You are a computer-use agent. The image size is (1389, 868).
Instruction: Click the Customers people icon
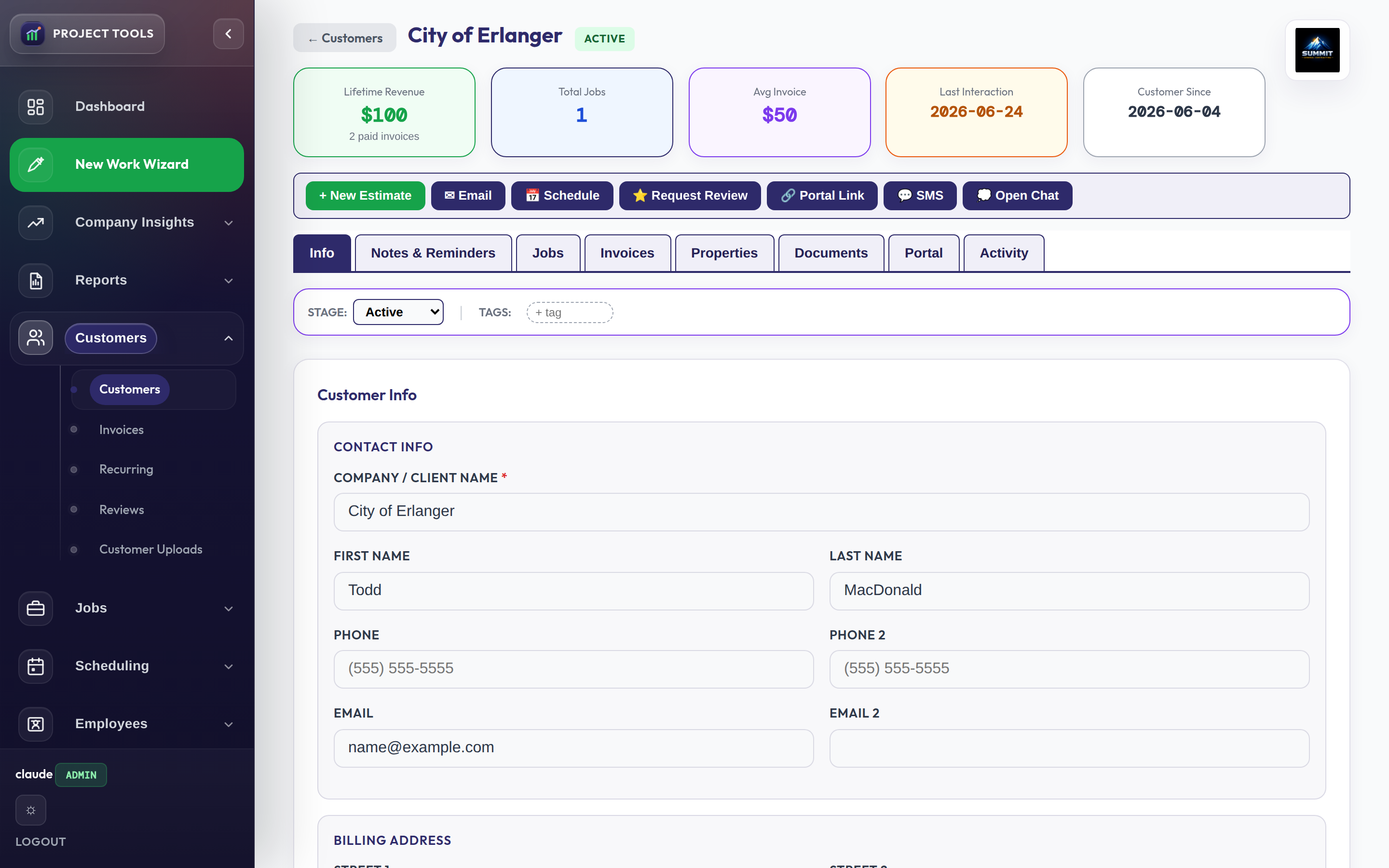[36, 338]
